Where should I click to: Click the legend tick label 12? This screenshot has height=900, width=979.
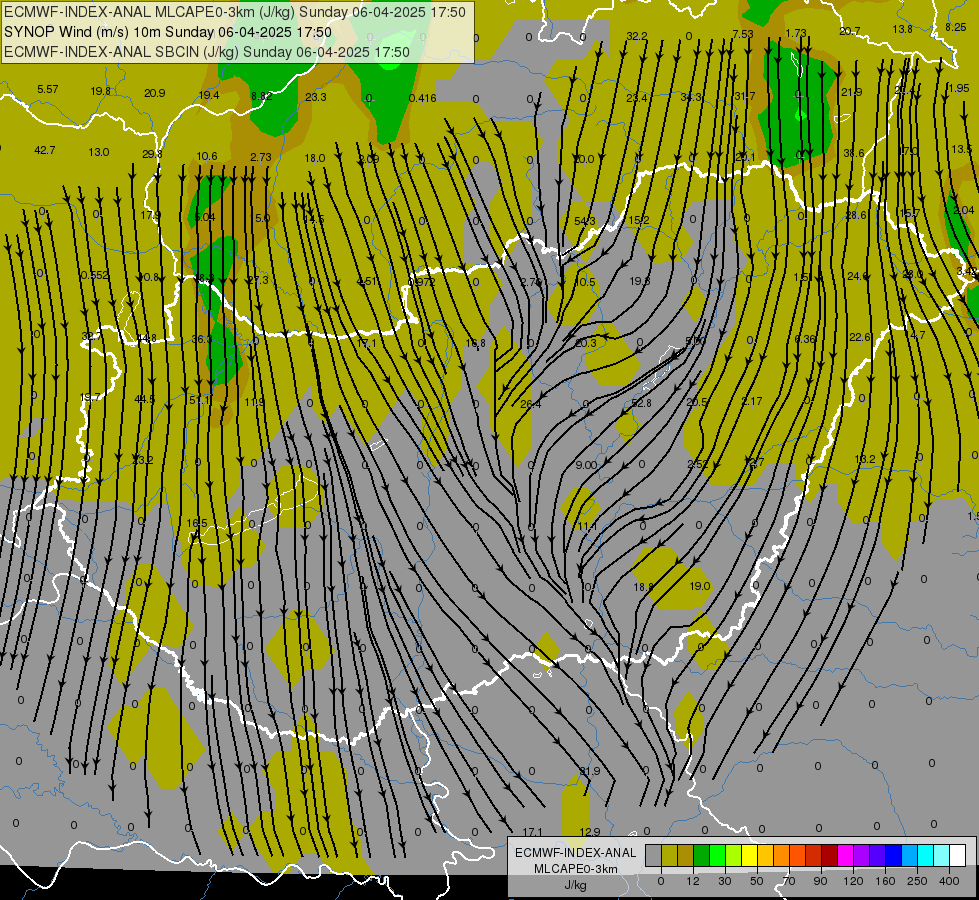692,881
